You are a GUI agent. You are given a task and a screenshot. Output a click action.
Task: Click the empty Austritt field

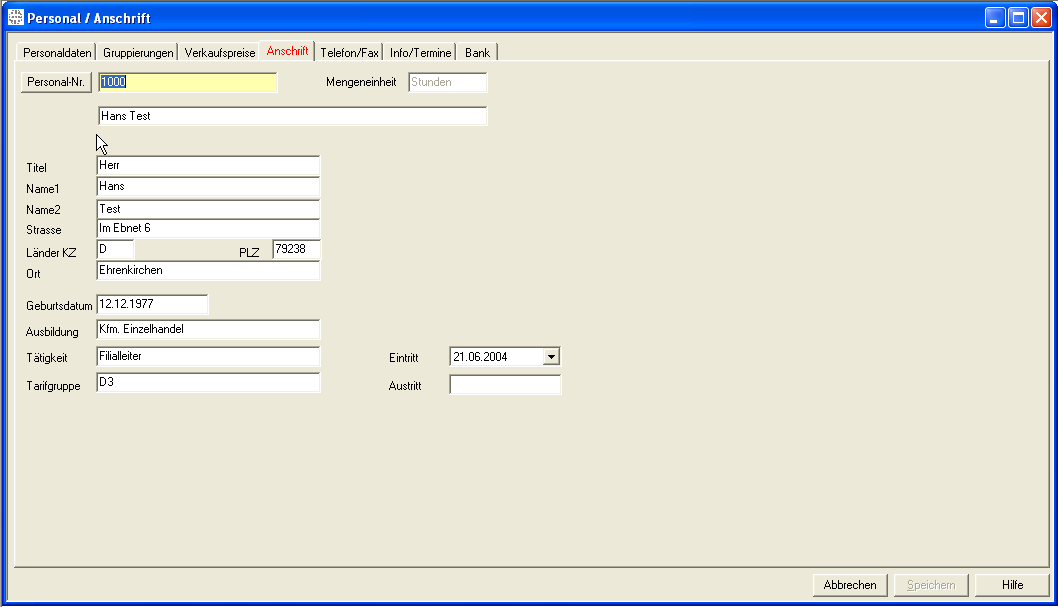coord(505,385)
